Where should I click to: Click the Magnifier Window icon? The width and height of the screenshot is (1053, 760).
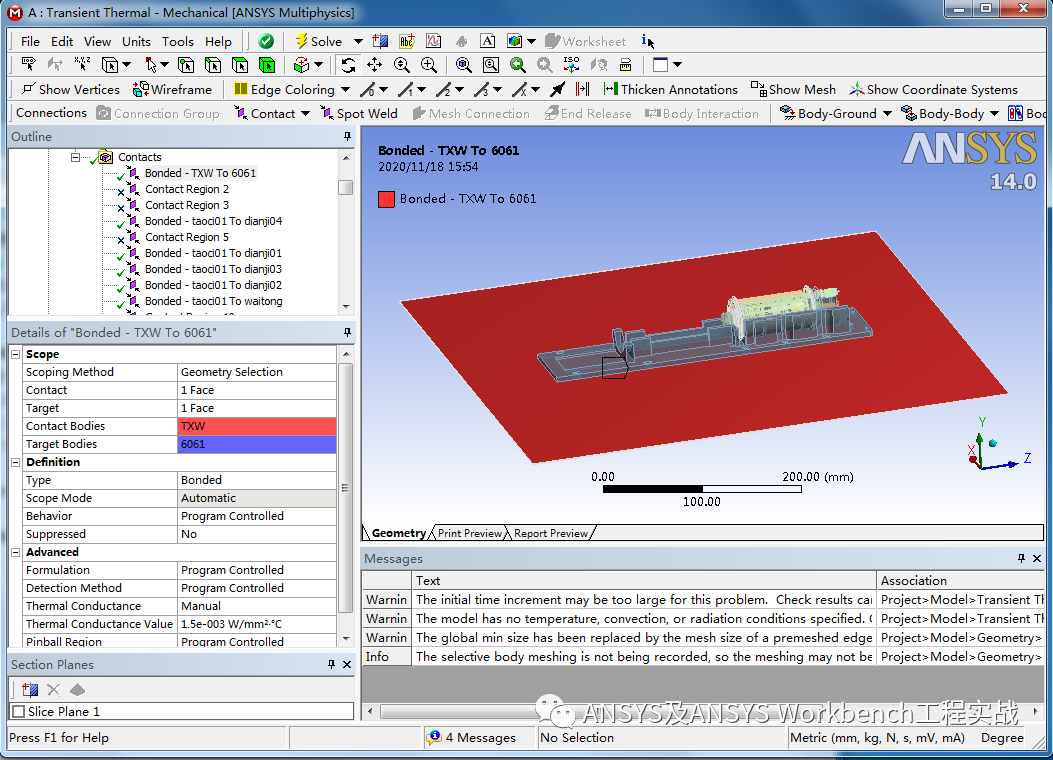pyautogui.click(x=491, y=64)
